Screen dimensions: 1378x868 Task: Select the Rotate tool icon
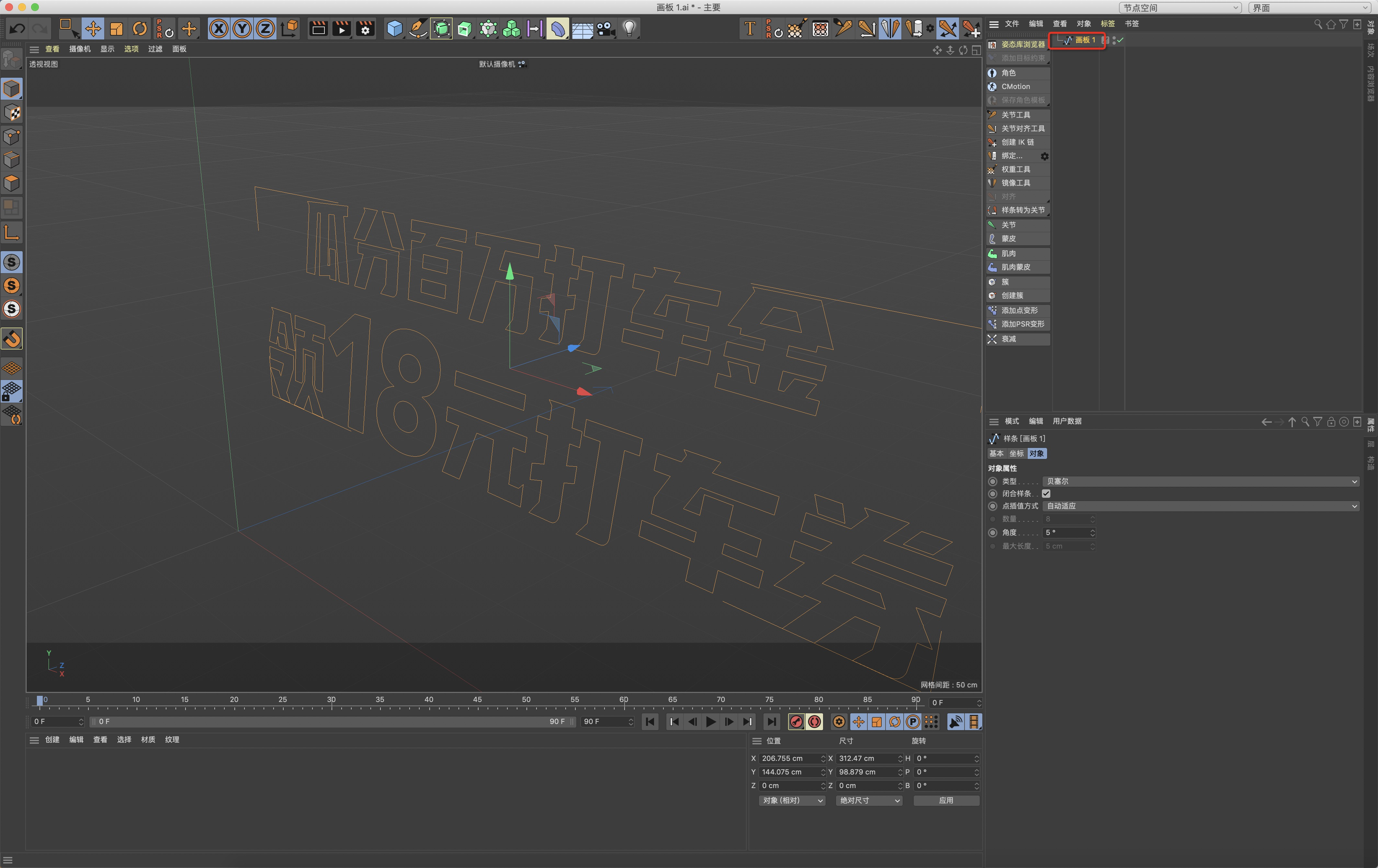(x=140, y=28)
